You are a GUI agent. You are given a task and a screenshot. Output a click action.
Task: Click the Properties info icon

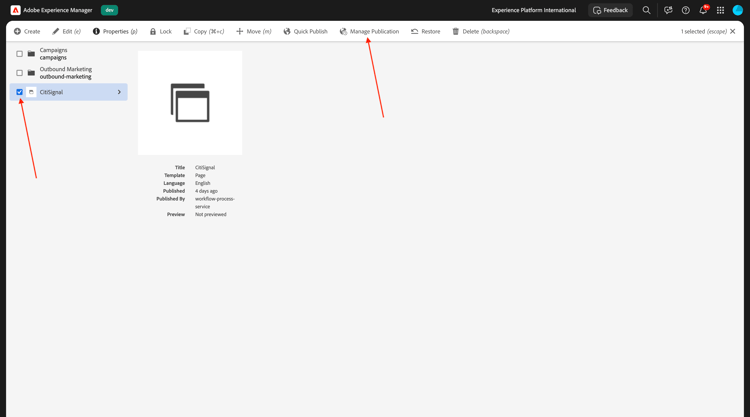tap(96, 31)
